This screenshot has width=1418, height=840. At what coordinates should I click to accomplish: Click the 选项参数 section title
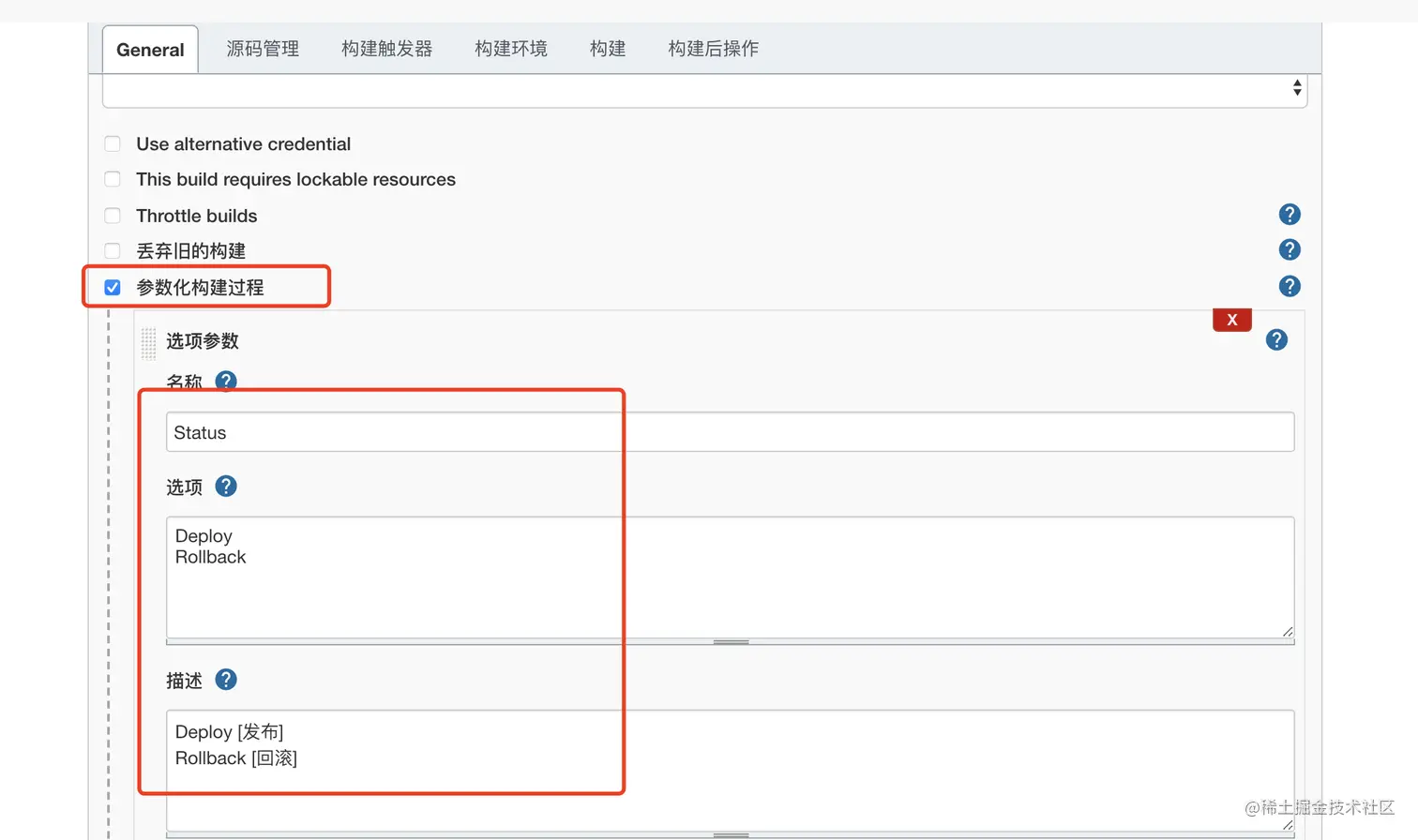click(203, 340)
